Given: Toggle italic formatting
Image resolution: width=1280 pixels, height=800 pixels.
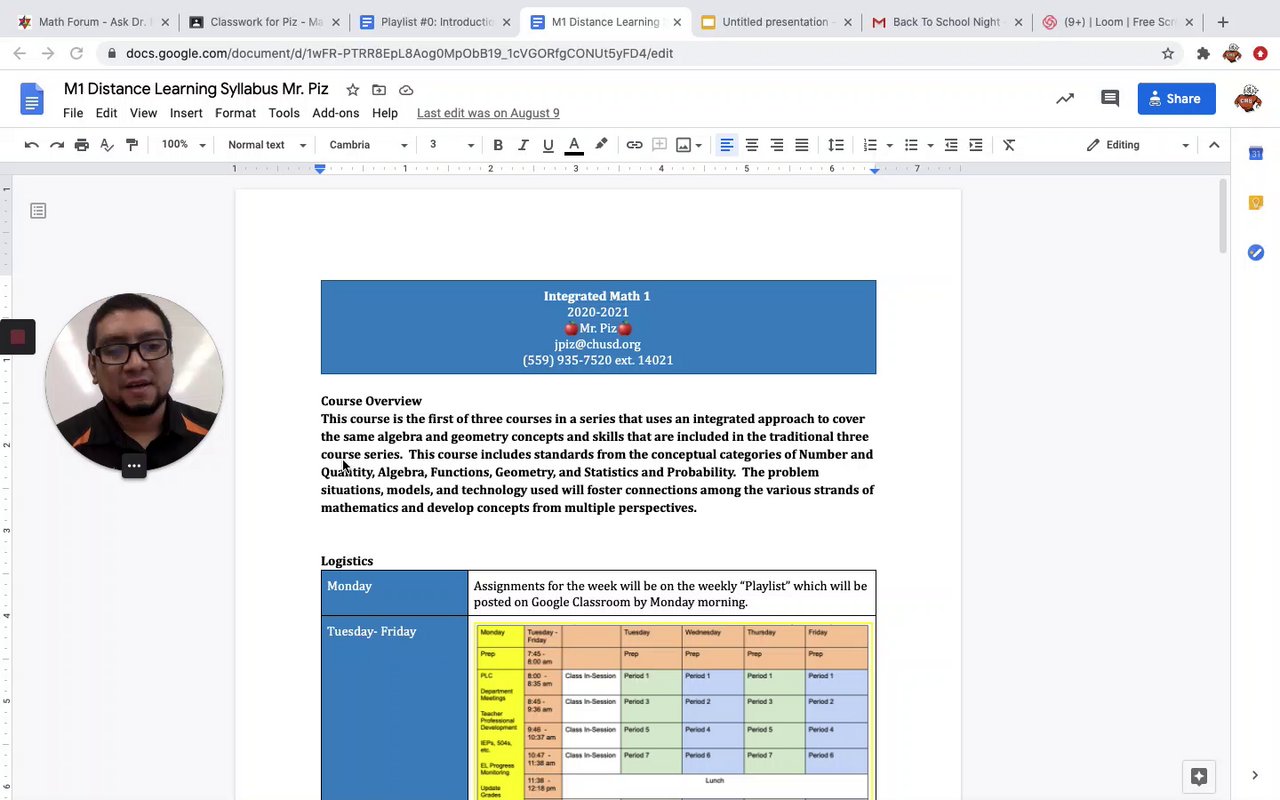Looking at the screenshot, I should tap(523, 145).
